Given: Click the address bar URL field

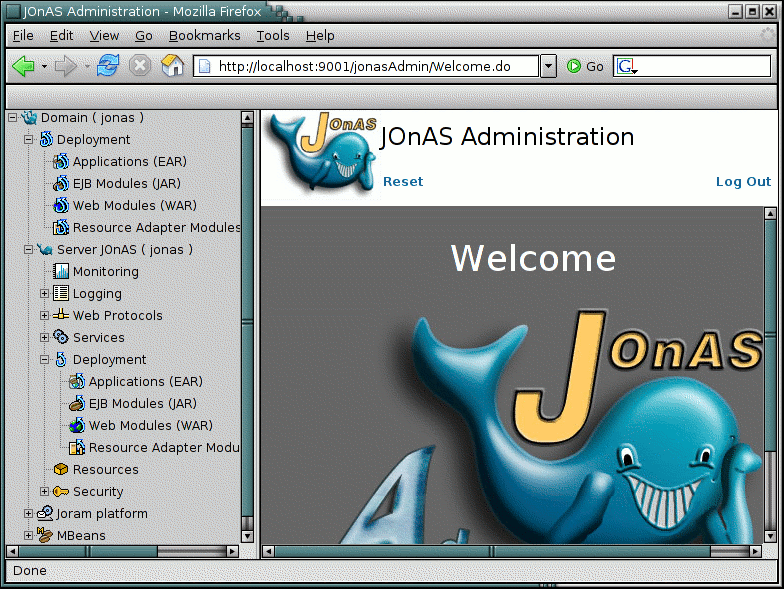Looking at the screenshot, I should point(366,66).
